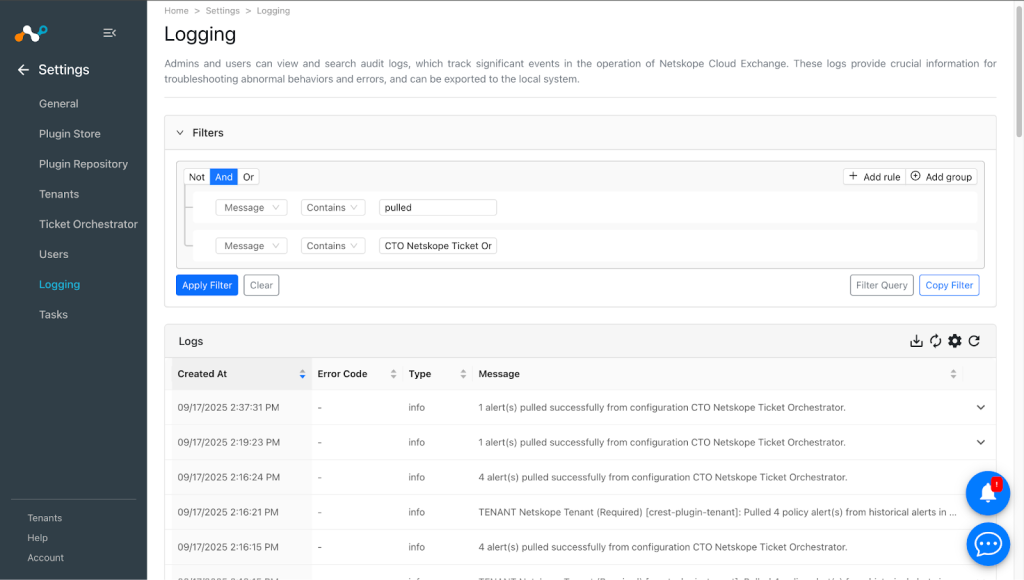This screenshot has width=1024, height=580.
Task: Expand the 2:19:23 PM log row
Action: [x=980, y=442]
